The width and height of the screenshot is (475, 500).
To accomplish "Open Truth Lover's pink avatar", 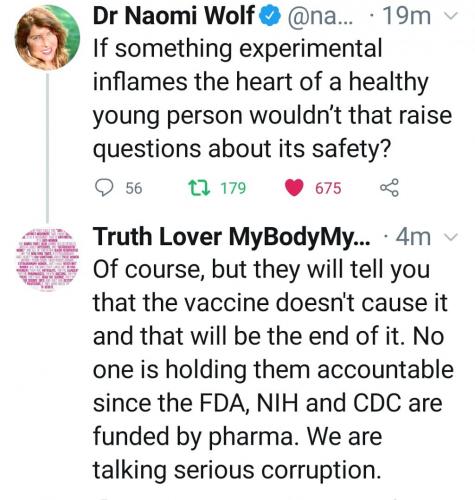I will pyautogui.click(x=47, y=260).
